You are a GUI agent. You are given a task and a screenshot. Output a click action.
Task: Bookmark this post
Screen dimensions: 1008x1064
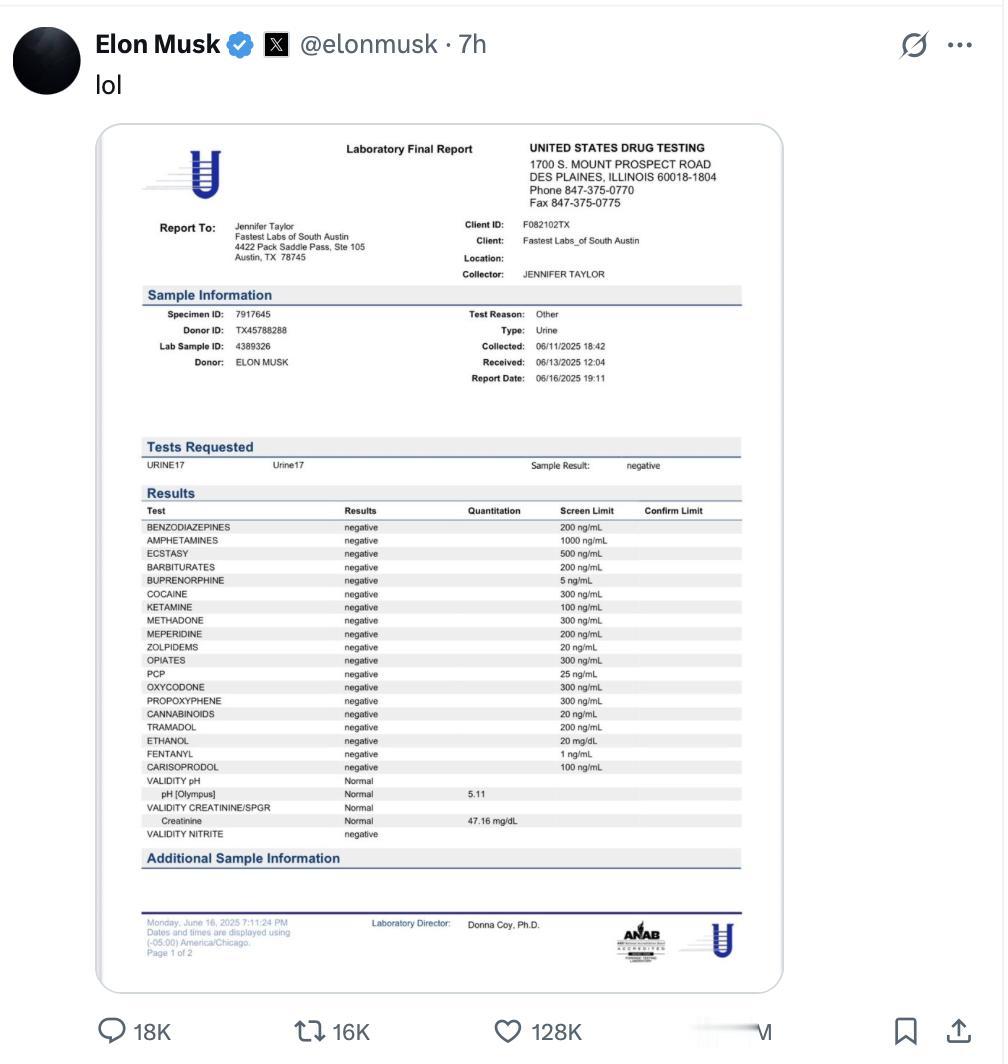tap(905, 1031)
